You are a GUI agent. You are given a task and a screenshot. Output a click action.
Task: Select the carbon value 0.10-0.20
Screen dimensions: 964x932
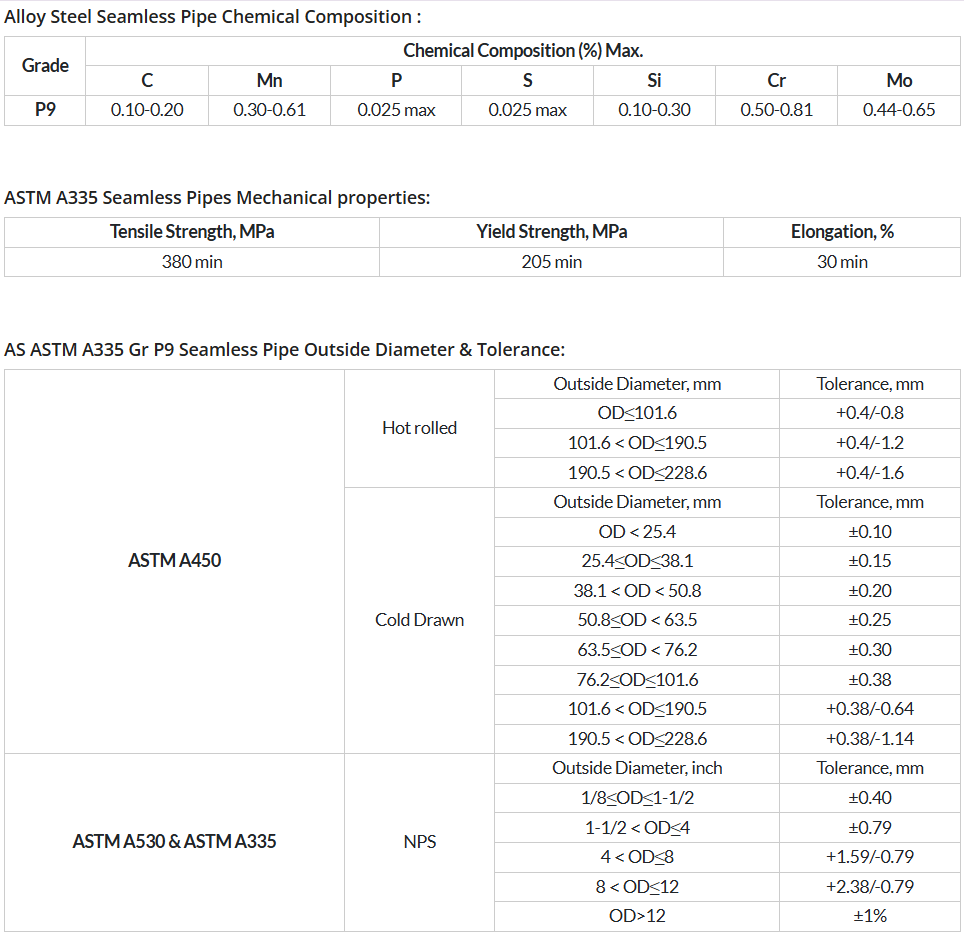point(147,110)
